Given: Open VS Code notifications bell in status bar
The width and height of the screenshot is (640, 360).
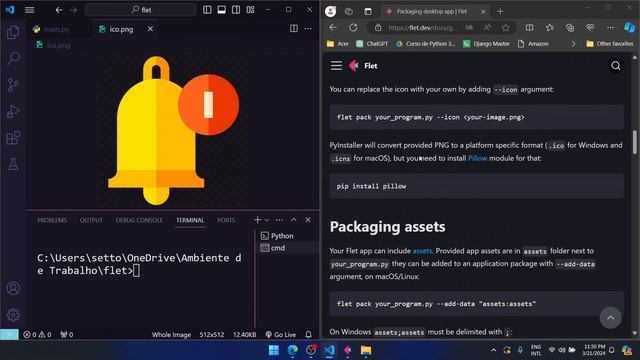Looking at the screenshot, I should point(309,335).
